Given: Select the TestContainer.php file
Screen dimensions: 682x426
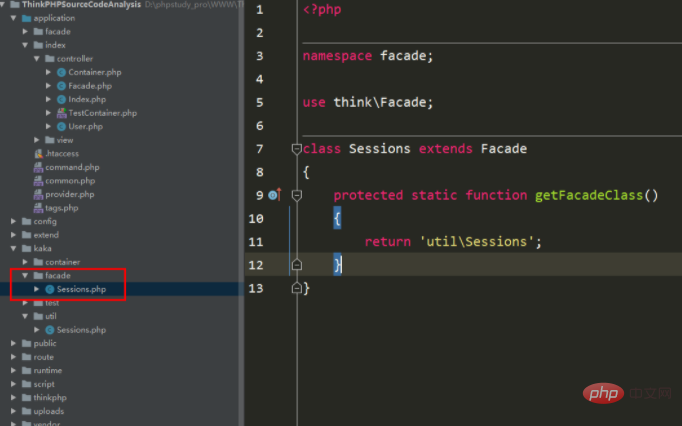Looking at the screenshot, I should pyautogui.click(x=103, y=113).
